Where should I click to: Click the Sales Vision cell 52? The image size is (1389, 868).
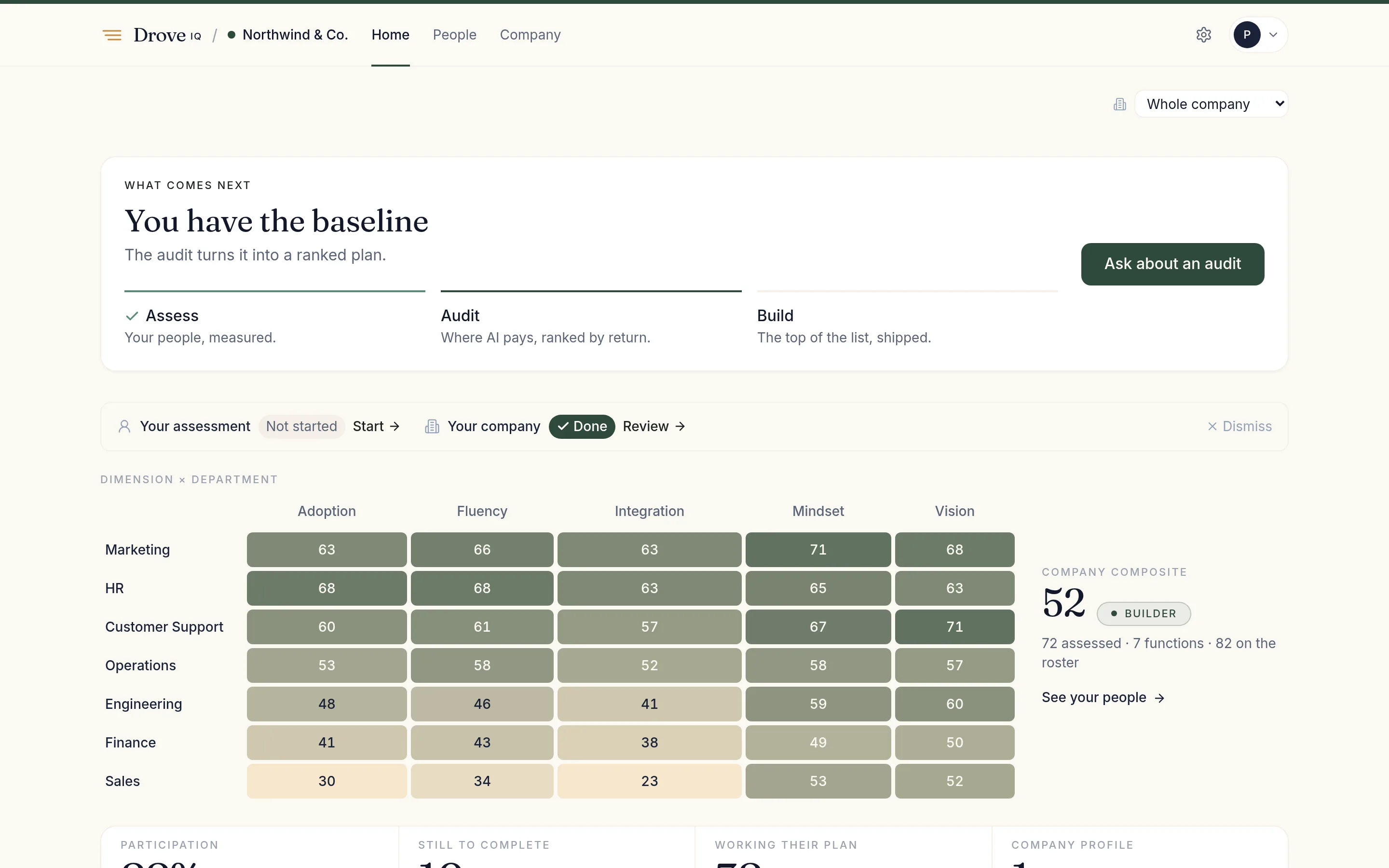coord(954,781)
